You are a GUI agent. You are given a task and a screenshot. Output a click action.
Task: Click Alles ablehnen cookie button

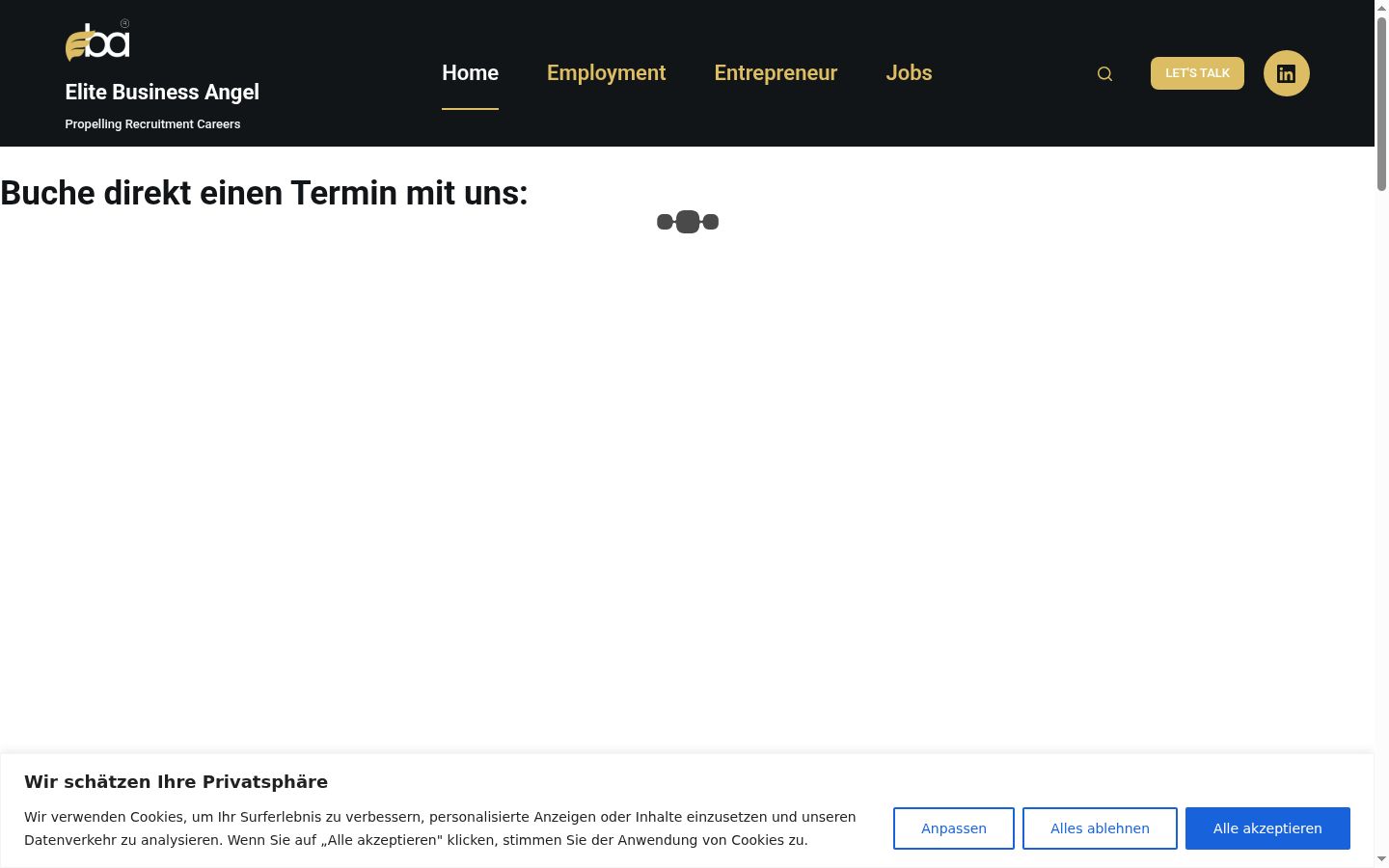1100,828
